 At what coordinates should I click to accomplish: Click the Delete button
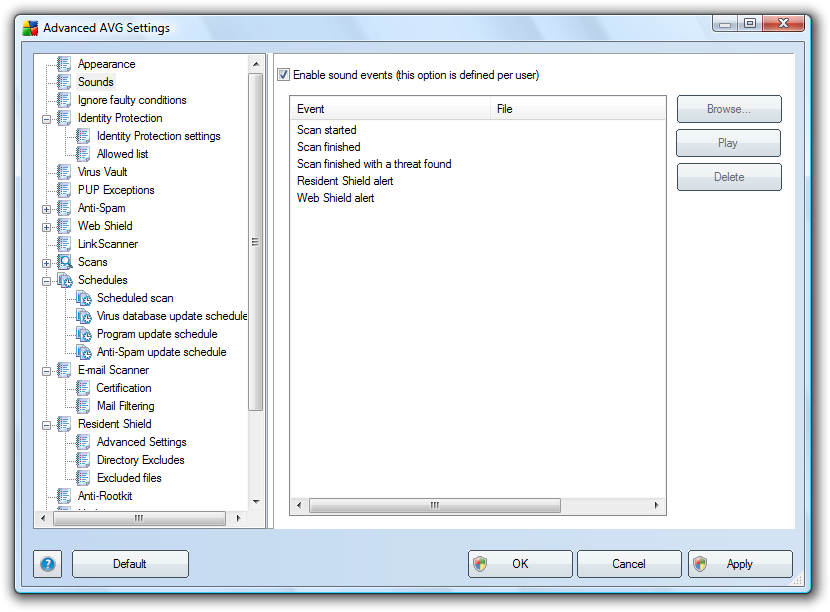pyautogui.click(x=729, y=177)
